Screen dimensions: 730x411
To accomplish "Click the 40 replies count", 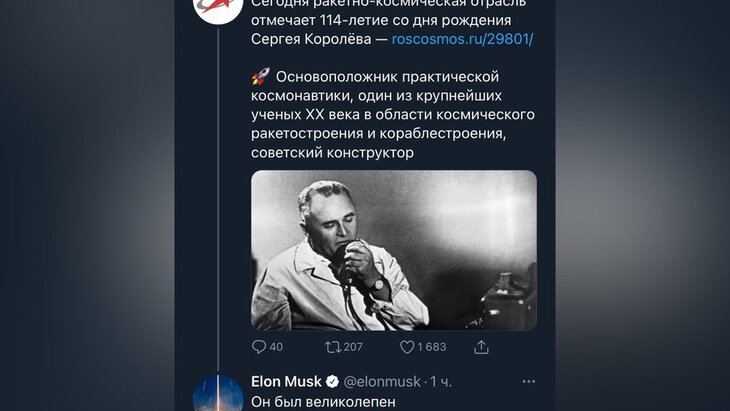I will point(277,347).
